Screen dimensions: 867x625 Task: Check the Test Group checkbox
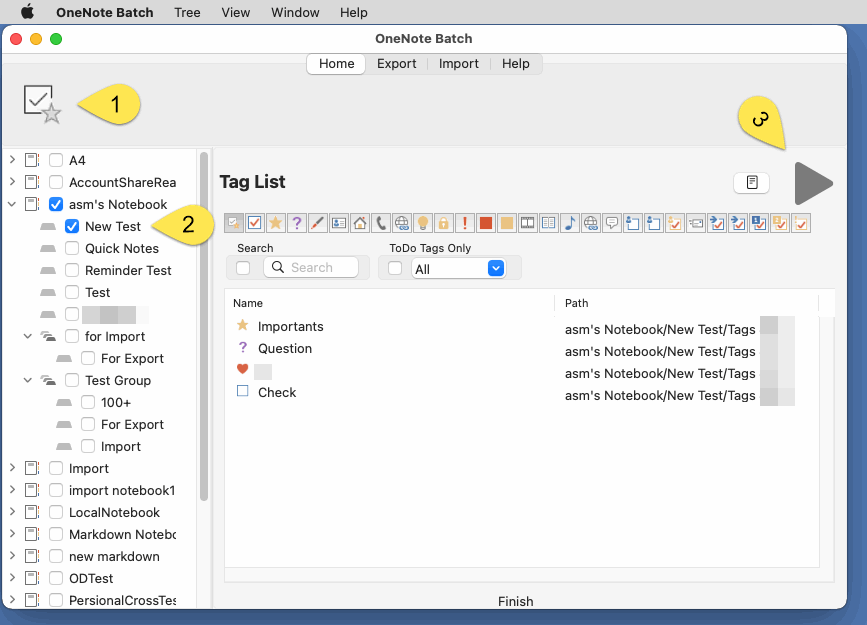point(72,380)
